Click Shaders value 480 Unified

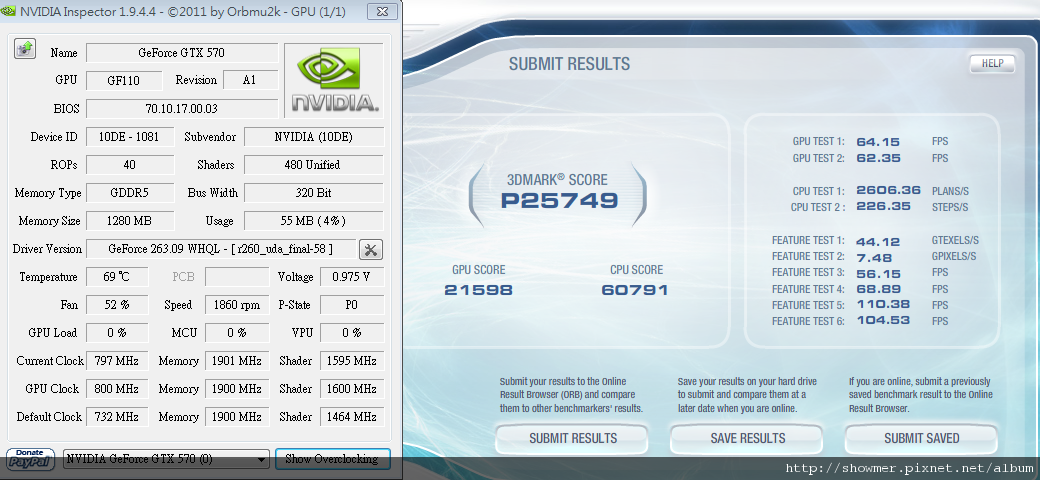[x=314, y=165]
